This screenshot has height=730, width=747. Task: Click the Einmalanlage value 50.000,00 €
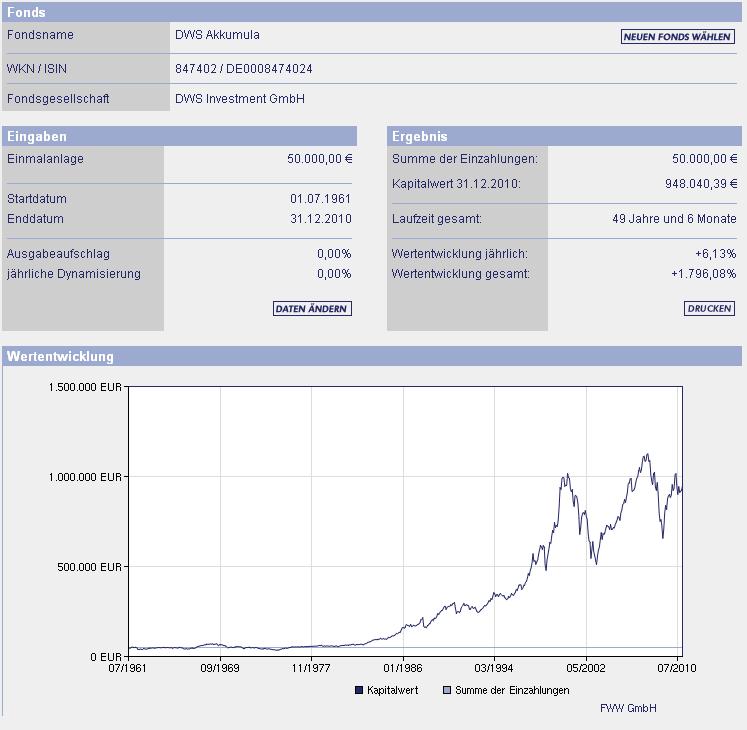click(319, 159)
